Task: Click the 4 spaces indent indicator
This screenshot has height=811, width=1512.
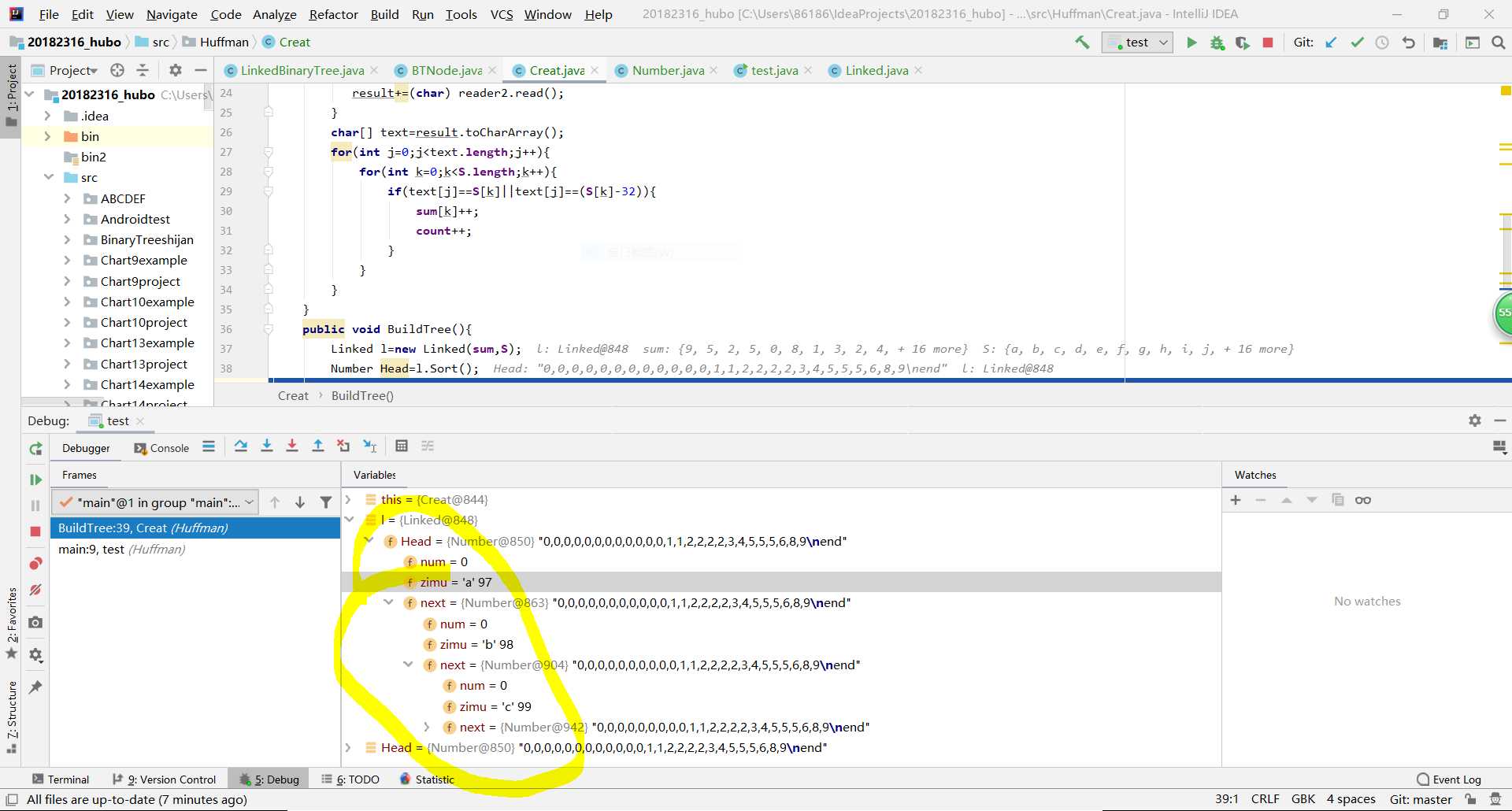Action: tap(1351, 799)
